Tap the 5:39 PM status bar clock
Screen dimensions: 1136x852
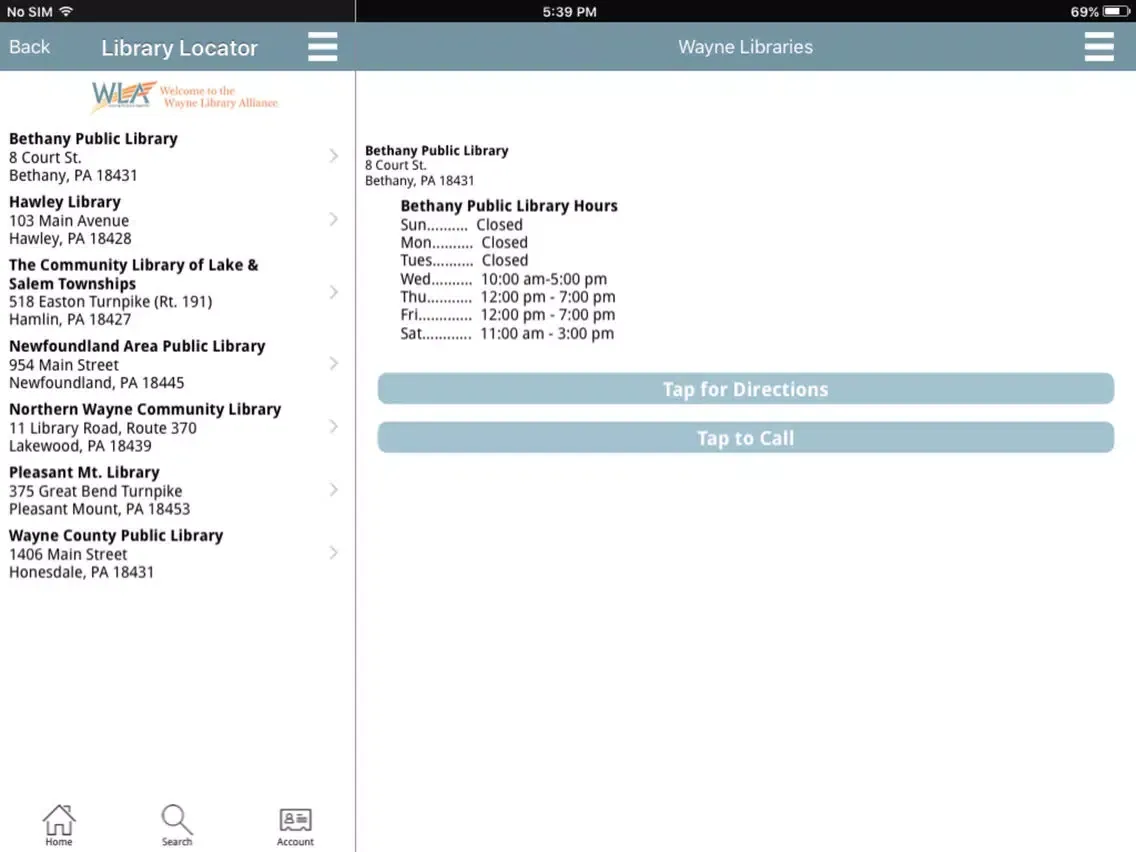pyautogui.click(x=569, y=12)
